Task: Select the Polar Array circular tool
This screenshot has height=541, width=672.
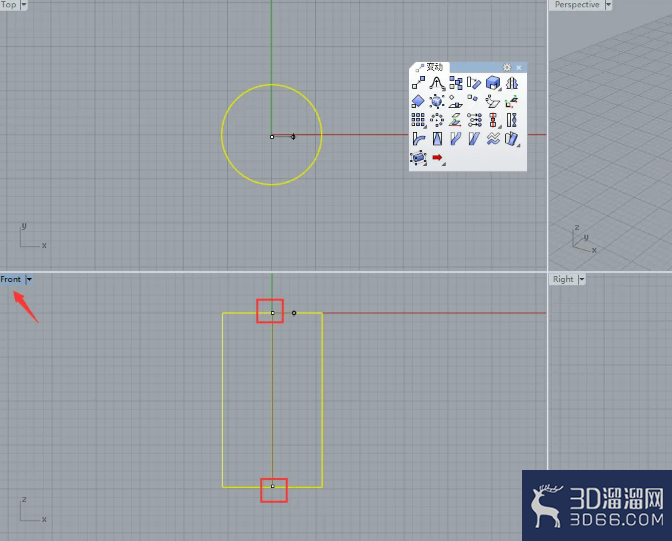Action: 437,120
